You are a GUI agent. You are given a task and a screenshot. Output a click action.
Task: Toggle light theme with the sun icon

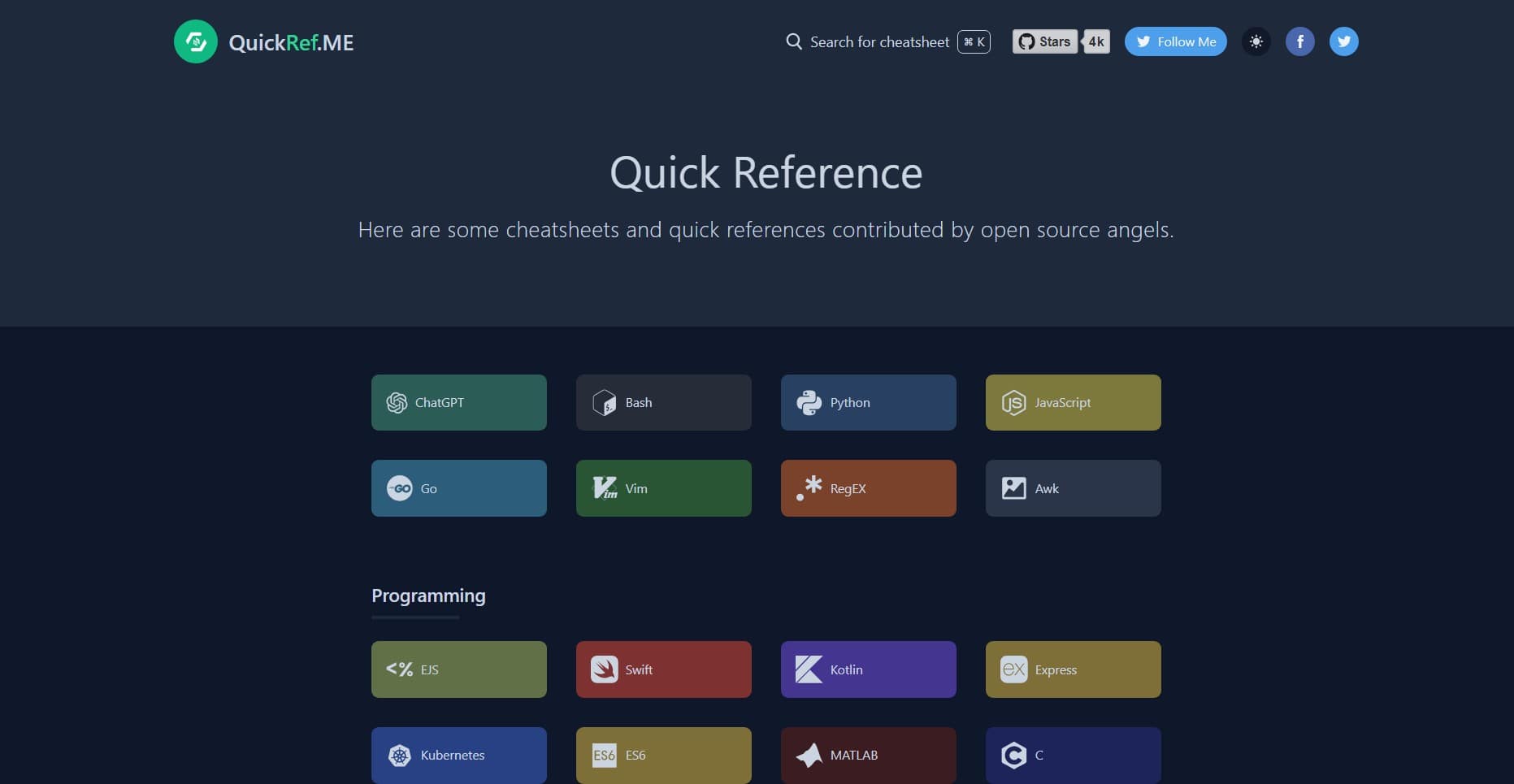[1256, 41]
